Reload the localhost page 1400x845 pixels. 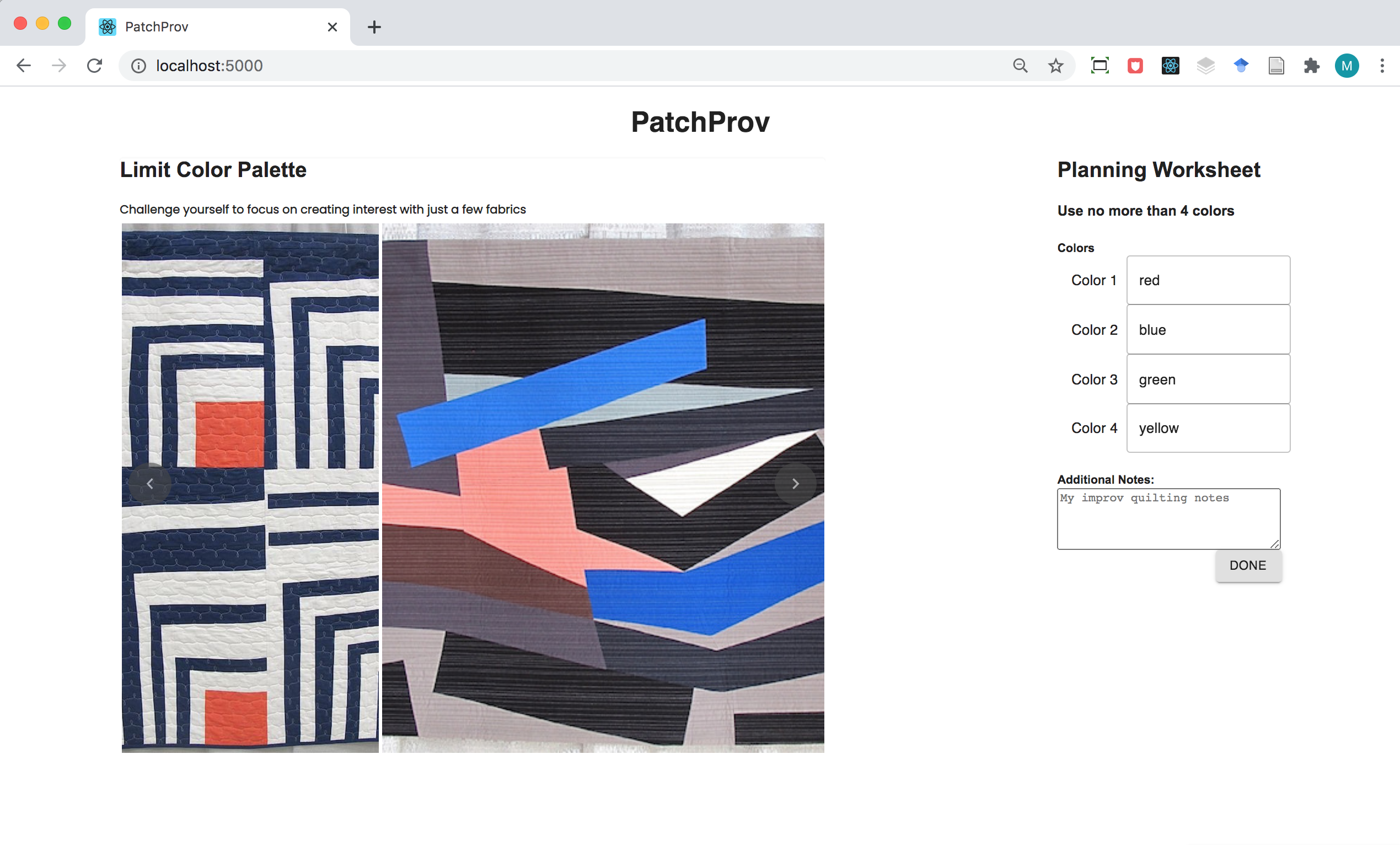[94, 66]
